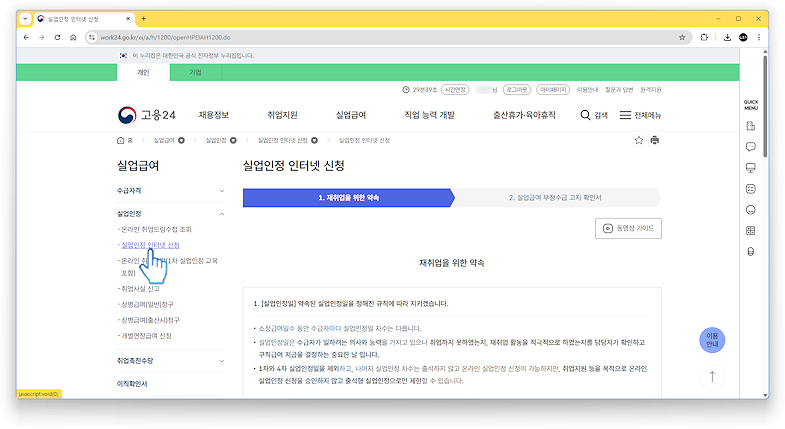The width and height of the screenshot is (785, 429).
Task: Open 취업사실 신고
Action: (x=140, y=289)
